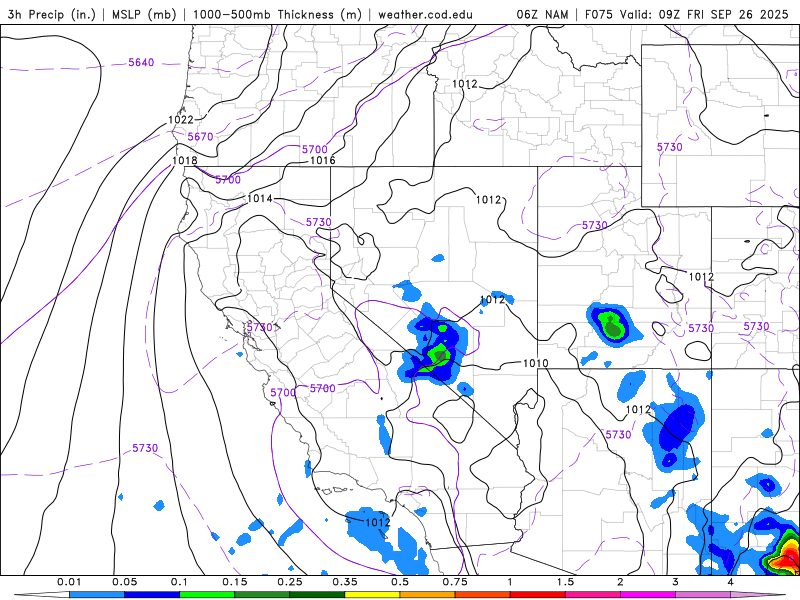This screenshot has height=600, width=800.
Task: Click the weather.cod.edu text
Action: click(426, 14)
